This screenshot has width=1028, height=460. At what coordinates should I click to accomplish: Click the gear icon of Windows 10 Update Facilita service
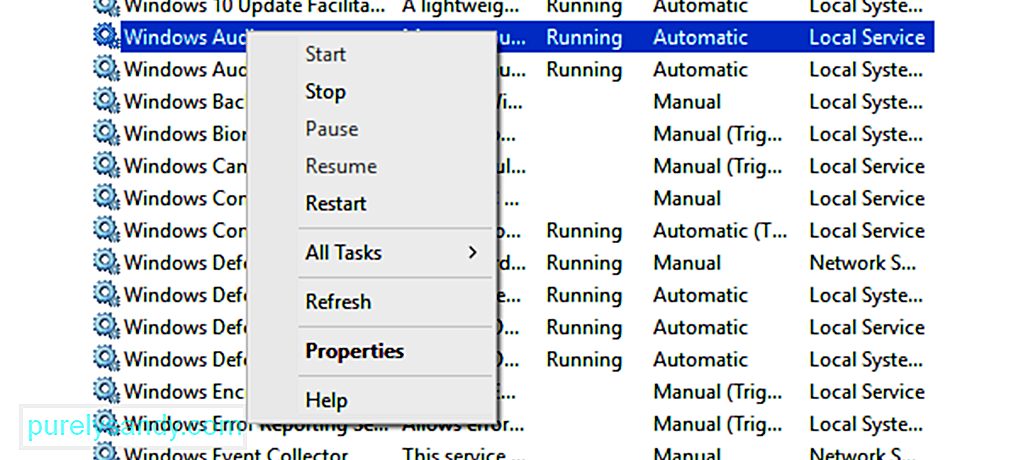(x=106, y=7)
